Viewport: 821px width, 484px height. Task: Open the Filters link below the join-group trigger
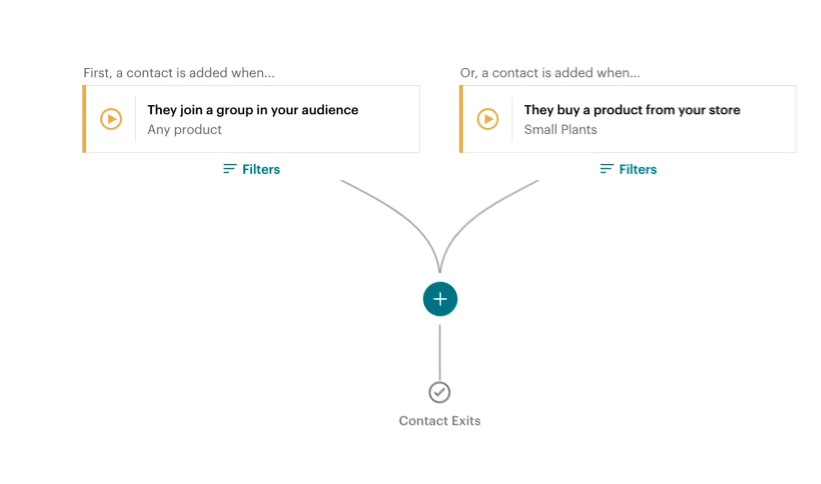[x=261, y=169]
